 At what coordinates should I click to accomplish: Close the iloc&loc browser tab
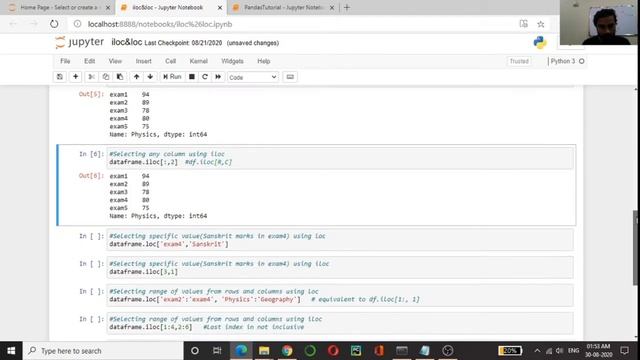(220, 8)
